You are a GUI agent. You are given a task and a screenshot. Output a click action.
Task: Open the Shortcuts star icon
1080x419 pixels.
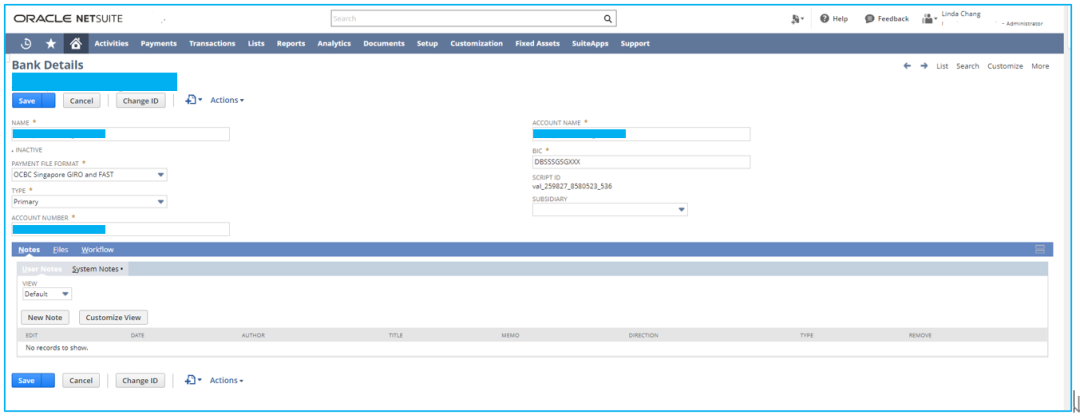[x=51, y=43]
